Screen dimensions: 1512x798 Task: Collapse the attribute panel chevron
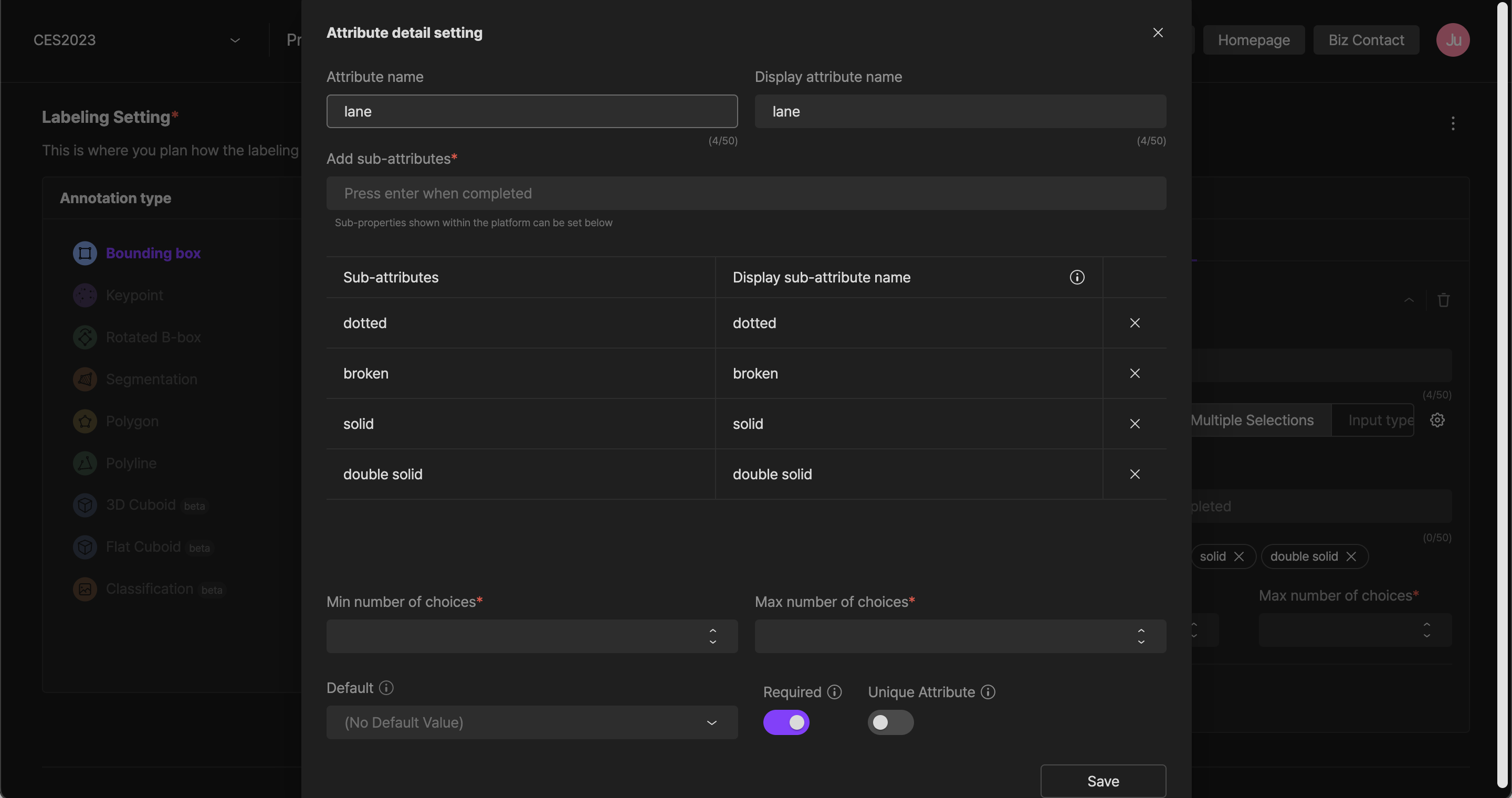click(1409, 300)
